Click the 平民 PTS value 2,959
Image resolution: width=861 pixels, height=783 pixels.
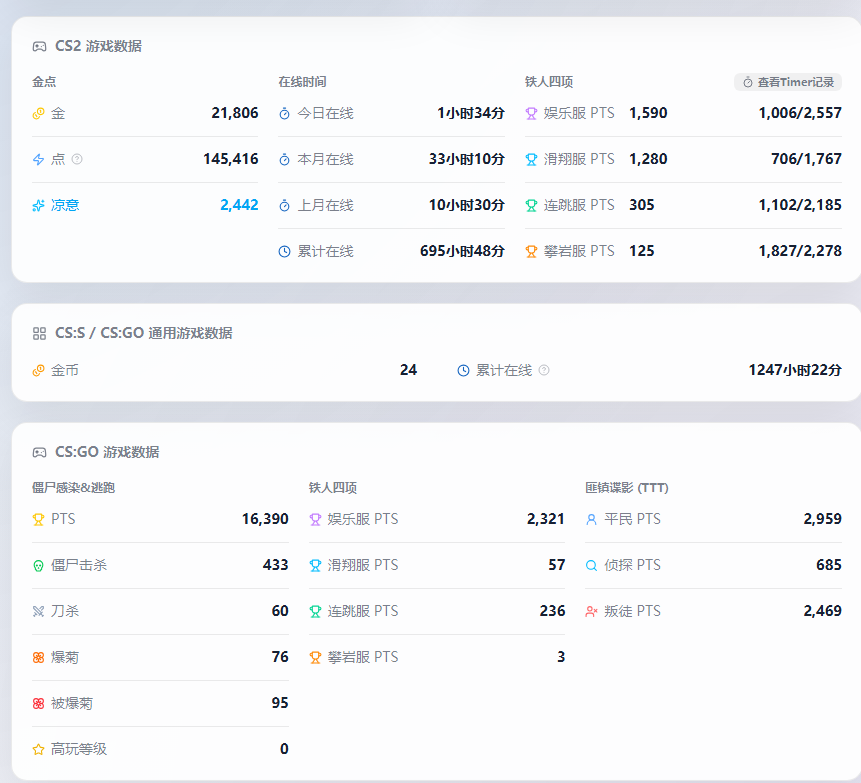tap(823, 519)
